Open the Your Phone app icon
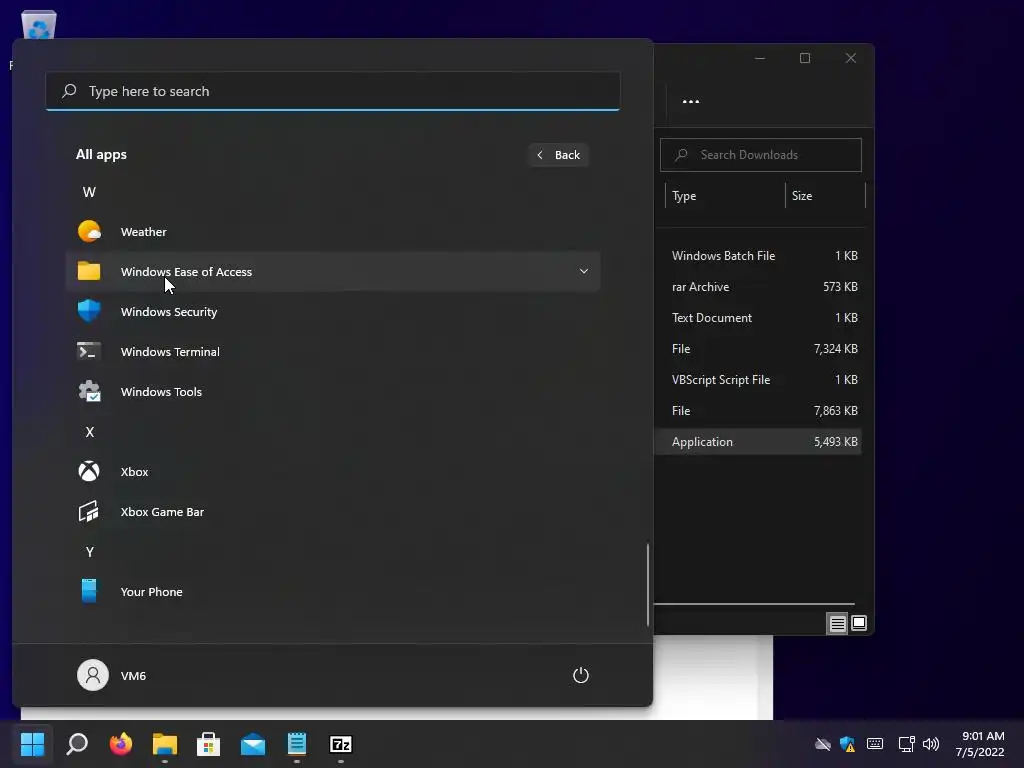Screen dimensions: 1024x768 pyautogui.click(x=89, y=591)
